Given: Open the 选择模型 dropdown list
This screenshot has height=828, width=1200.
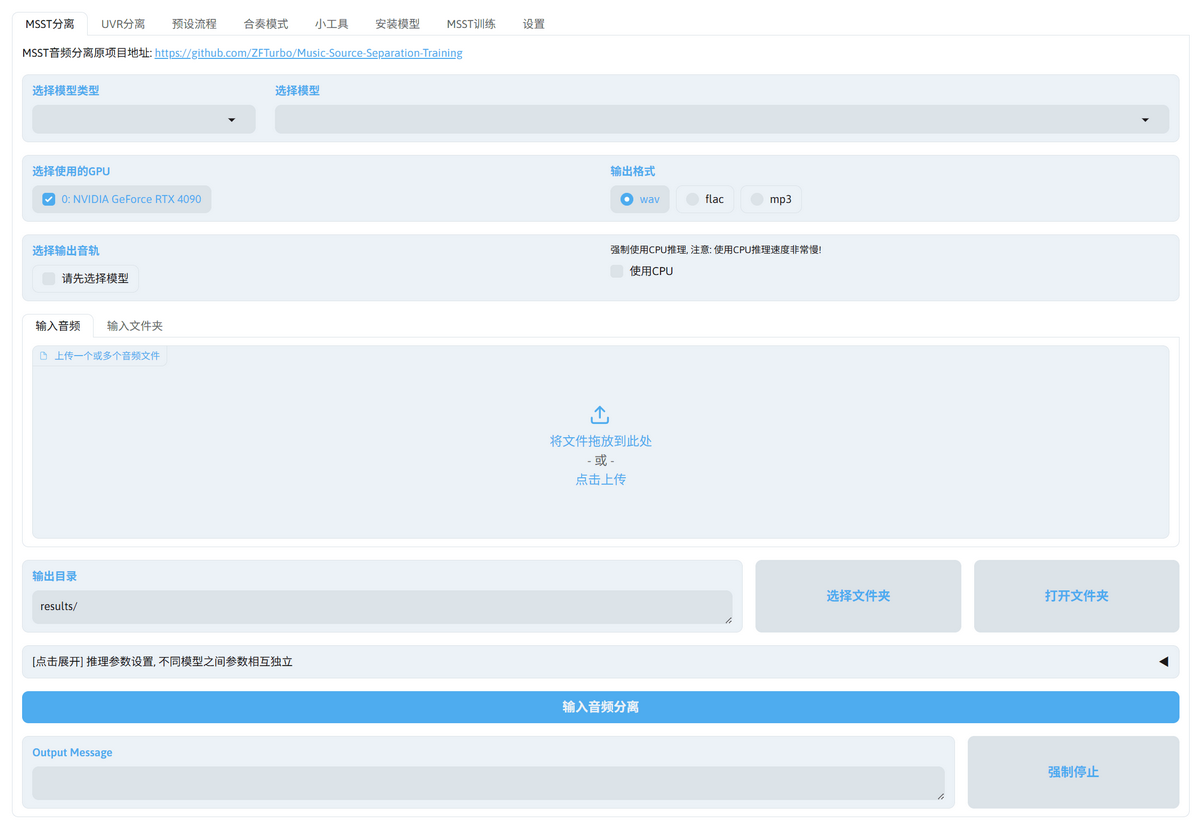Looking at the screenshot, I should coord(721,119).
